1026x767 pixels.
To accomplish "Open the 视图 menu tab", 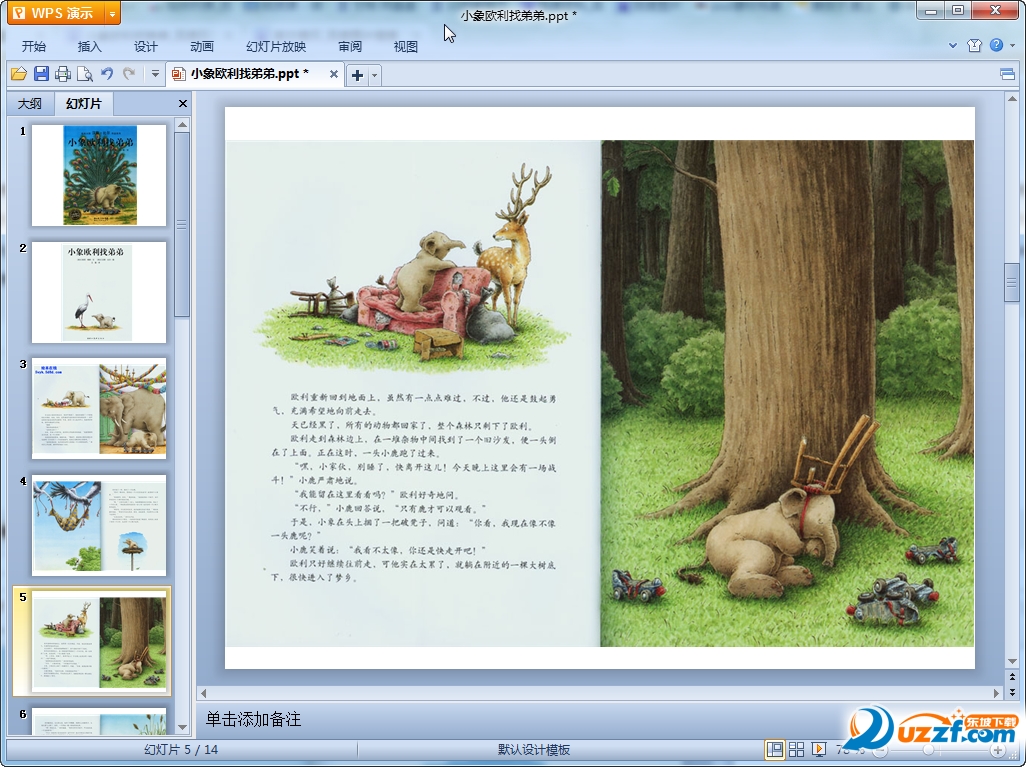I will [x=406, y=46].
